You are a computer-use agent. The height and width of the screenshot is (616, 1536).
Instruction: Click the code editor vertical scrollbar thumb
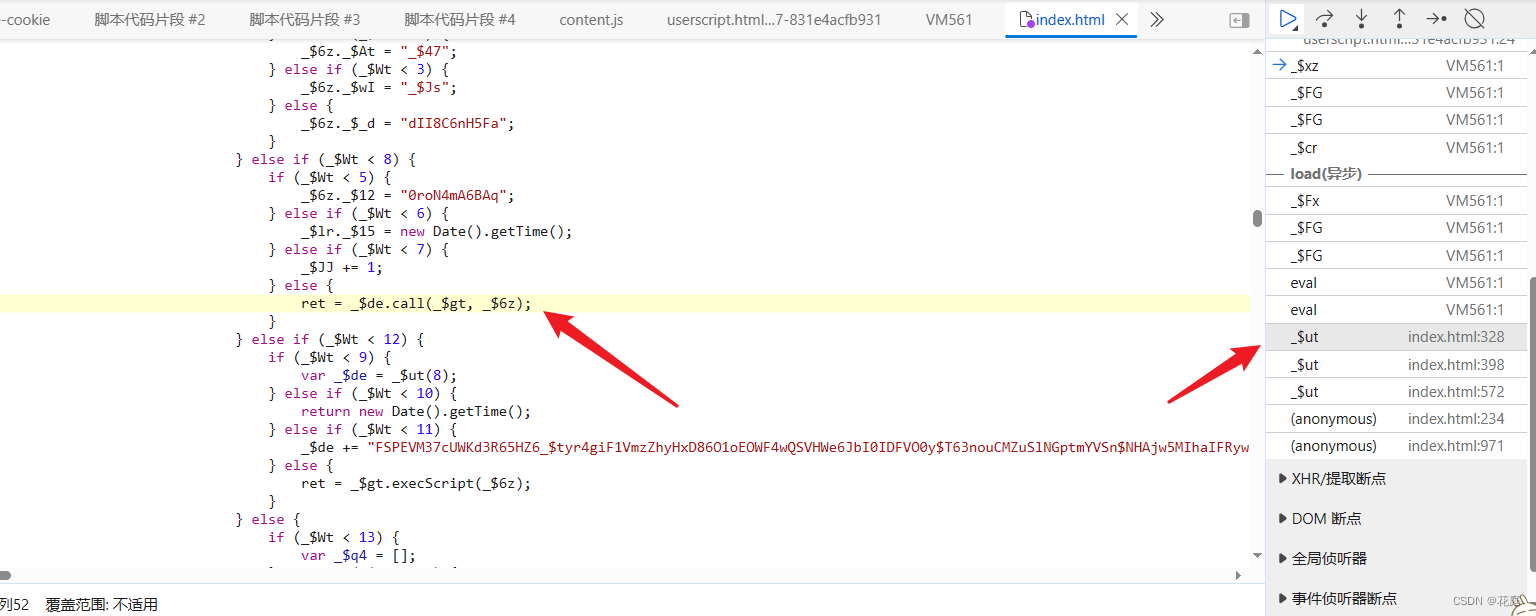1257,219
